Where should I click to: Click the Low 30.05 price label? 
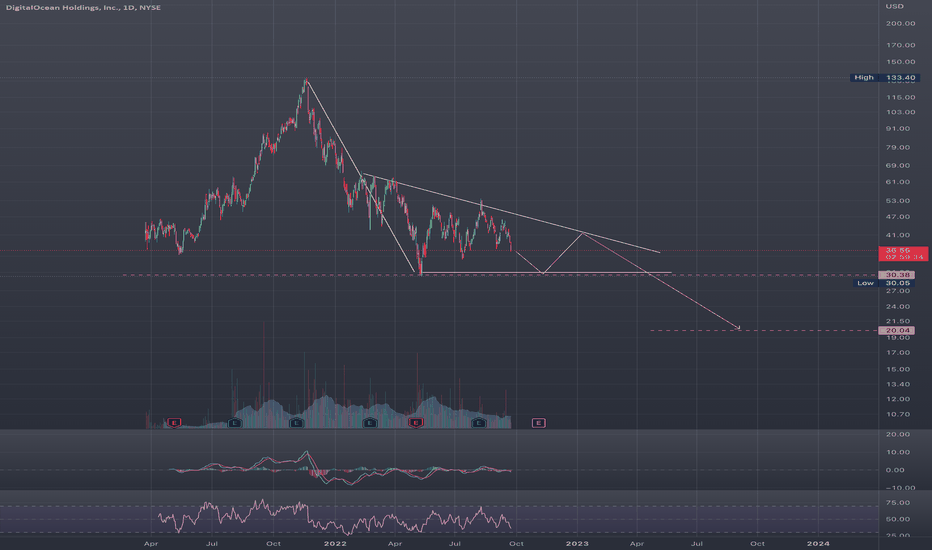[x=884, y=283]
